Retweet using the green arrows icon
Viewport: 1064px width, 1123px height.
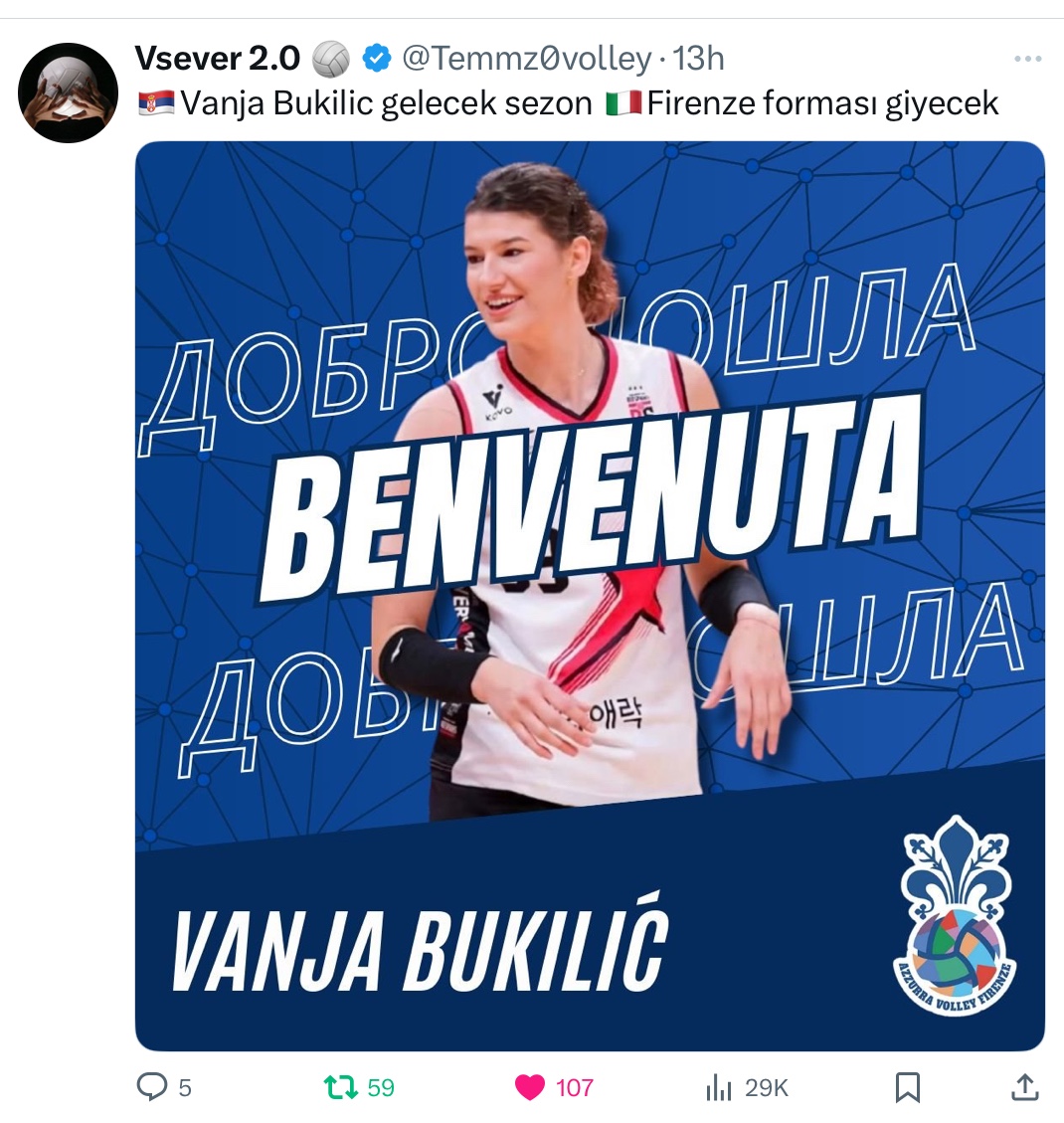click(x=341, y=1086)
